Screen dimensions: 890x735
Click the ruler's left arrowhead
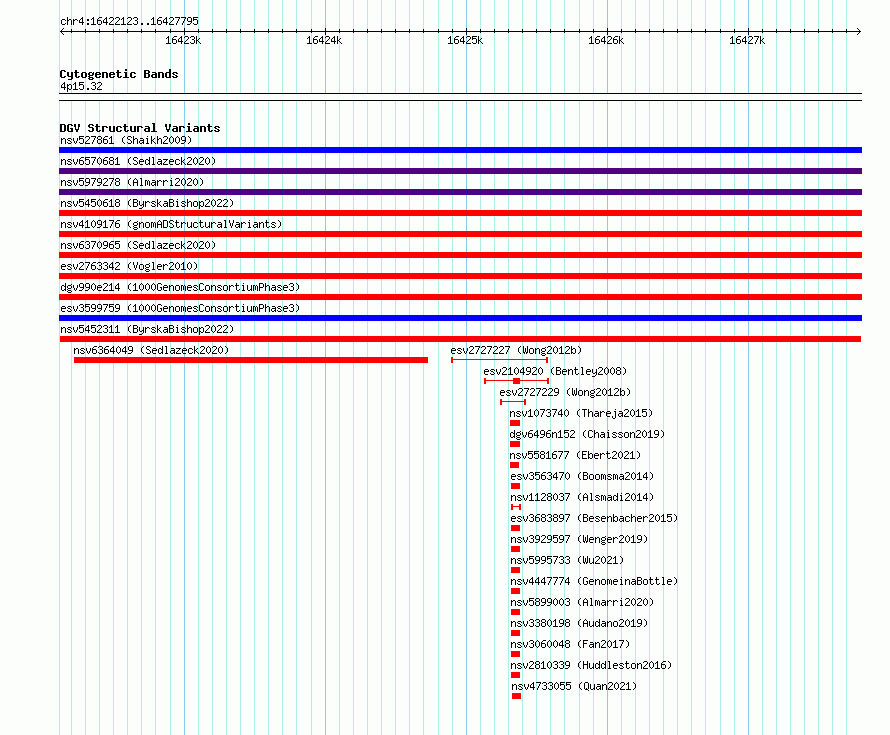click(x=62, y=31)
